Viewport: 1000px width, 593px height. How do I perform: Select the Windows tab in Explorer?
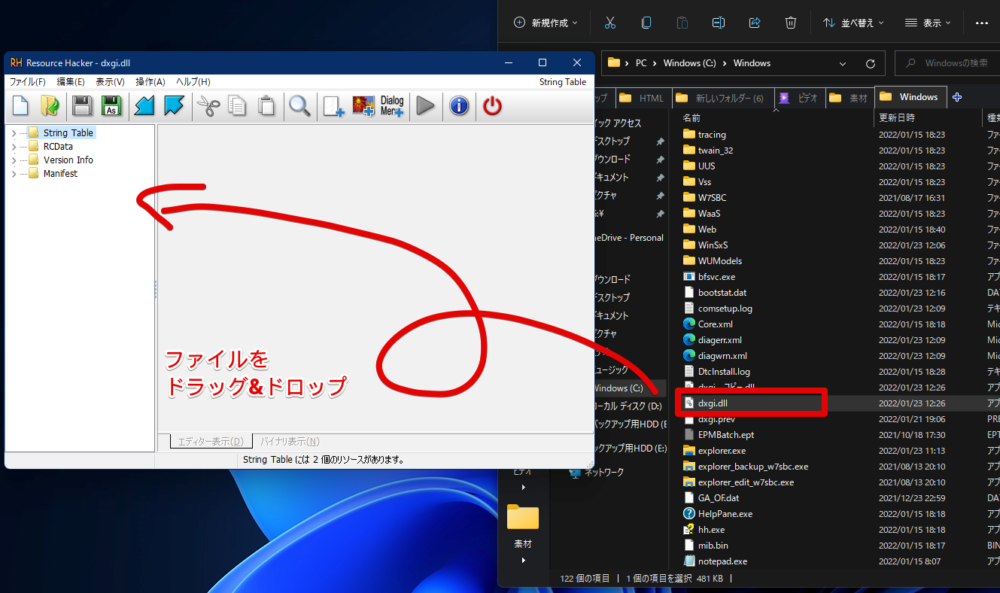(909, 97)
